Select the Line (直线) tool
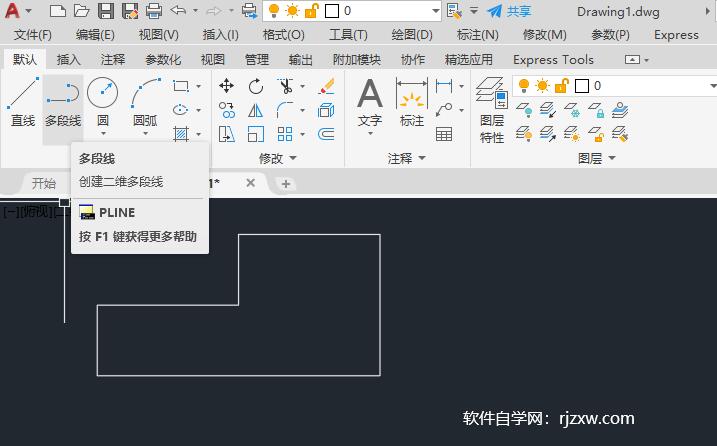Viewport: 717px width, 446px height. 23,102
